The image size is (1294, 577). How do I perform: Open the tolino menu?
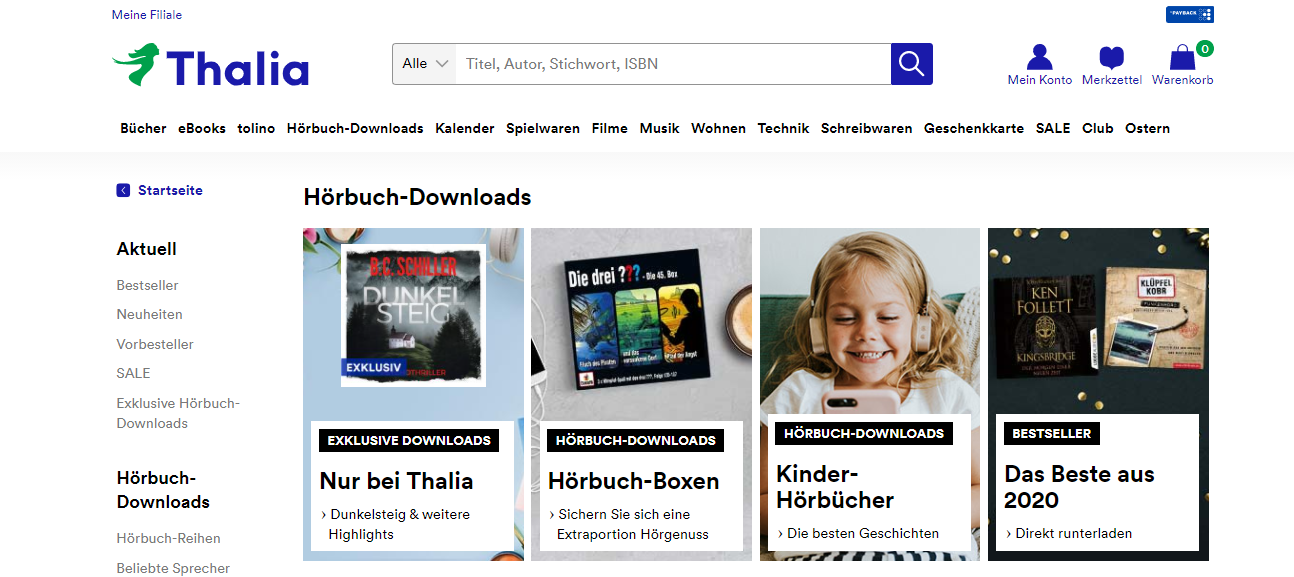(x=256, y=128)
